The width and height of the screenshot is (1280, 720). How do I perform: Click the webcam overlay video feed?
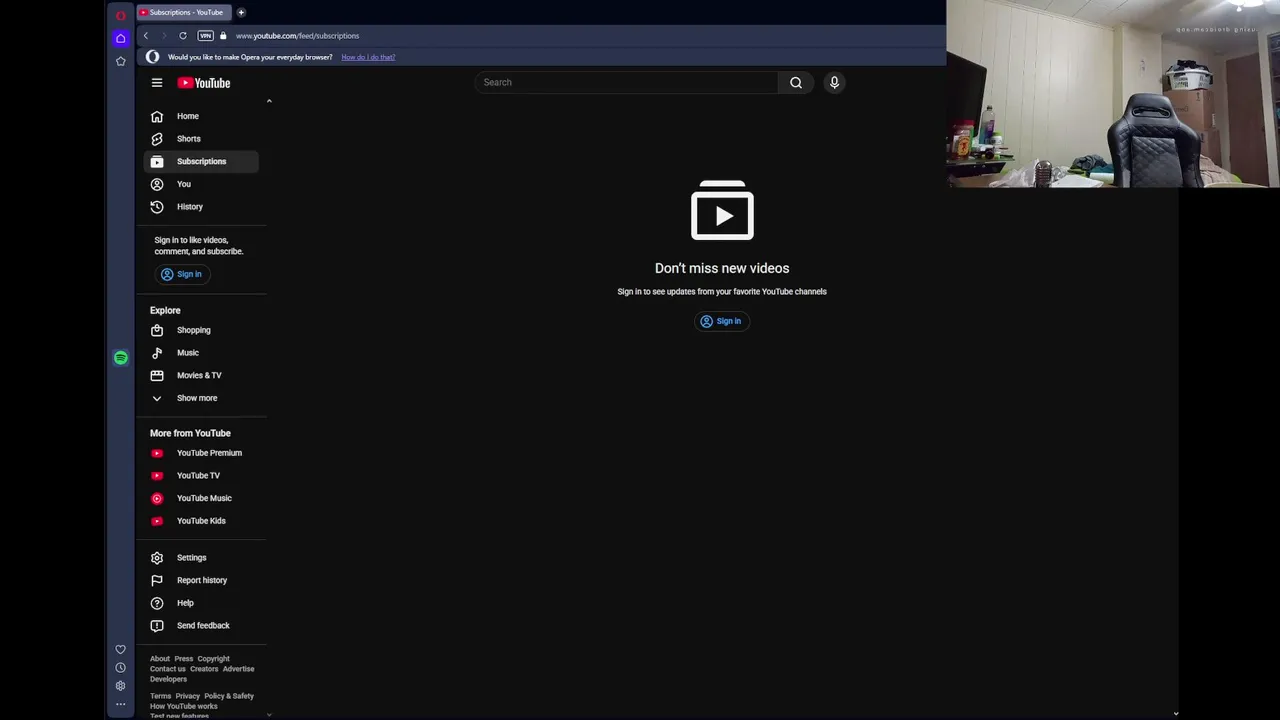click(1113, 94)
